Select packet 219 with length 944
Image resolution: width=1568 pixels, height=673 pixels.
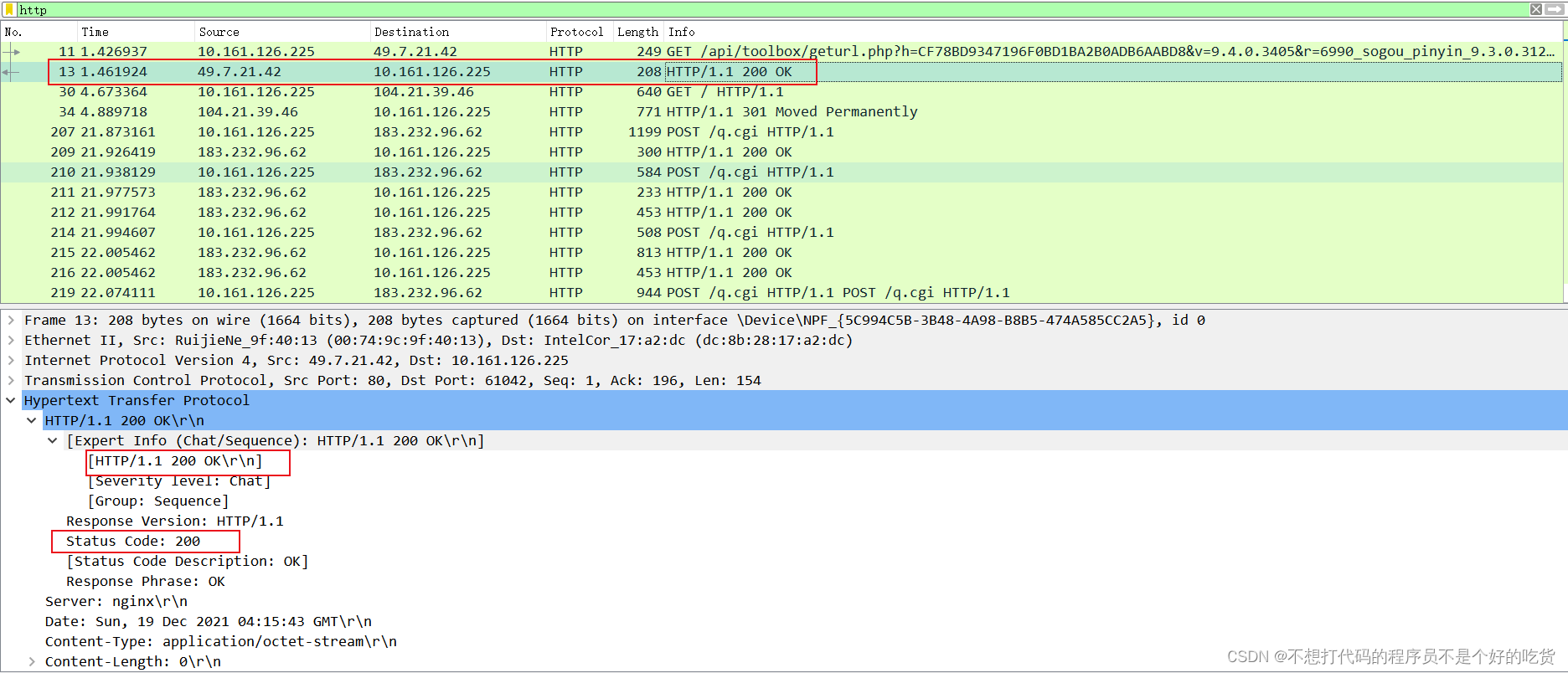coord(781,293)
